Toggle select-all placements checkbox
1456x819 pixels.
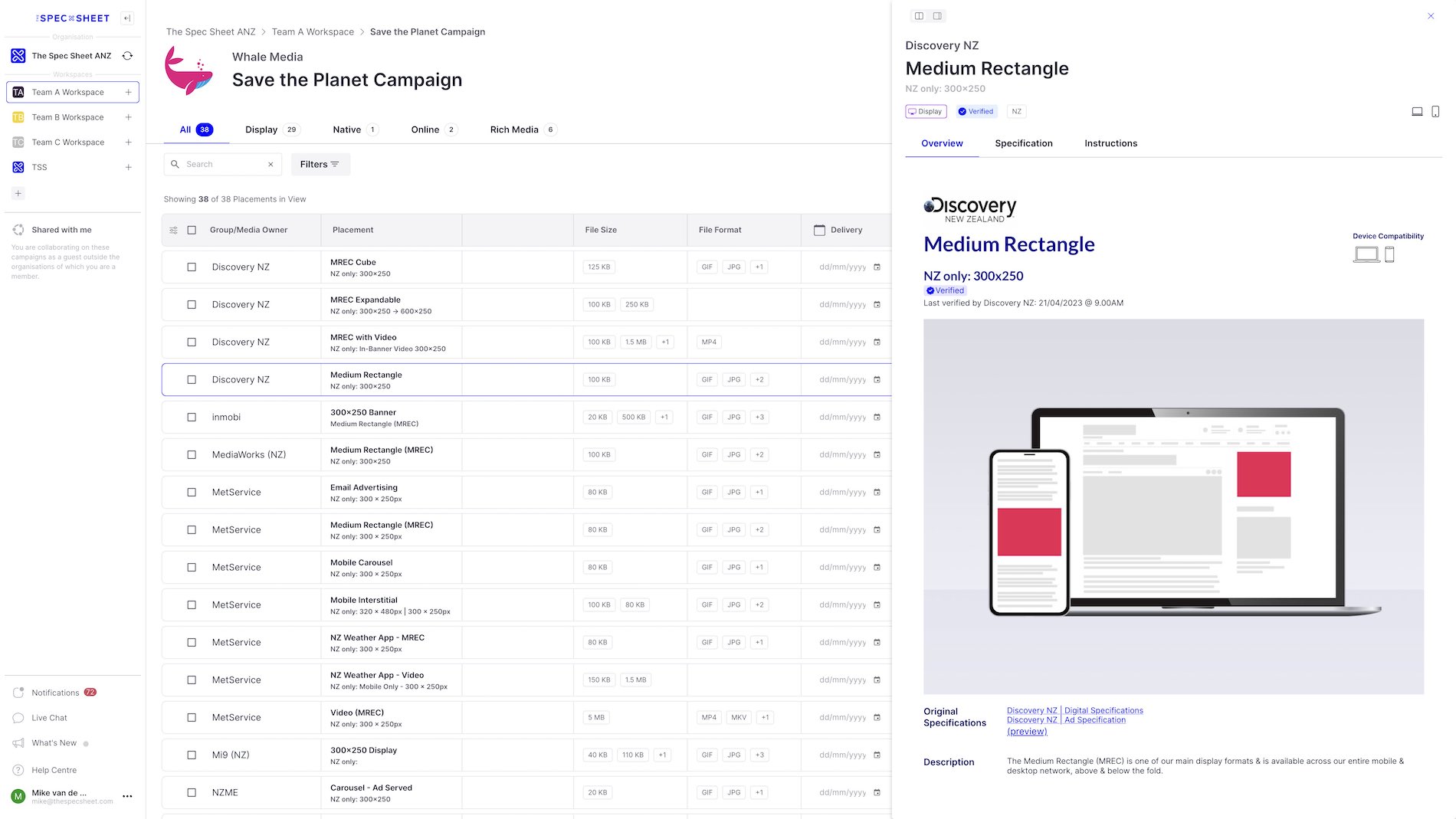192,230
